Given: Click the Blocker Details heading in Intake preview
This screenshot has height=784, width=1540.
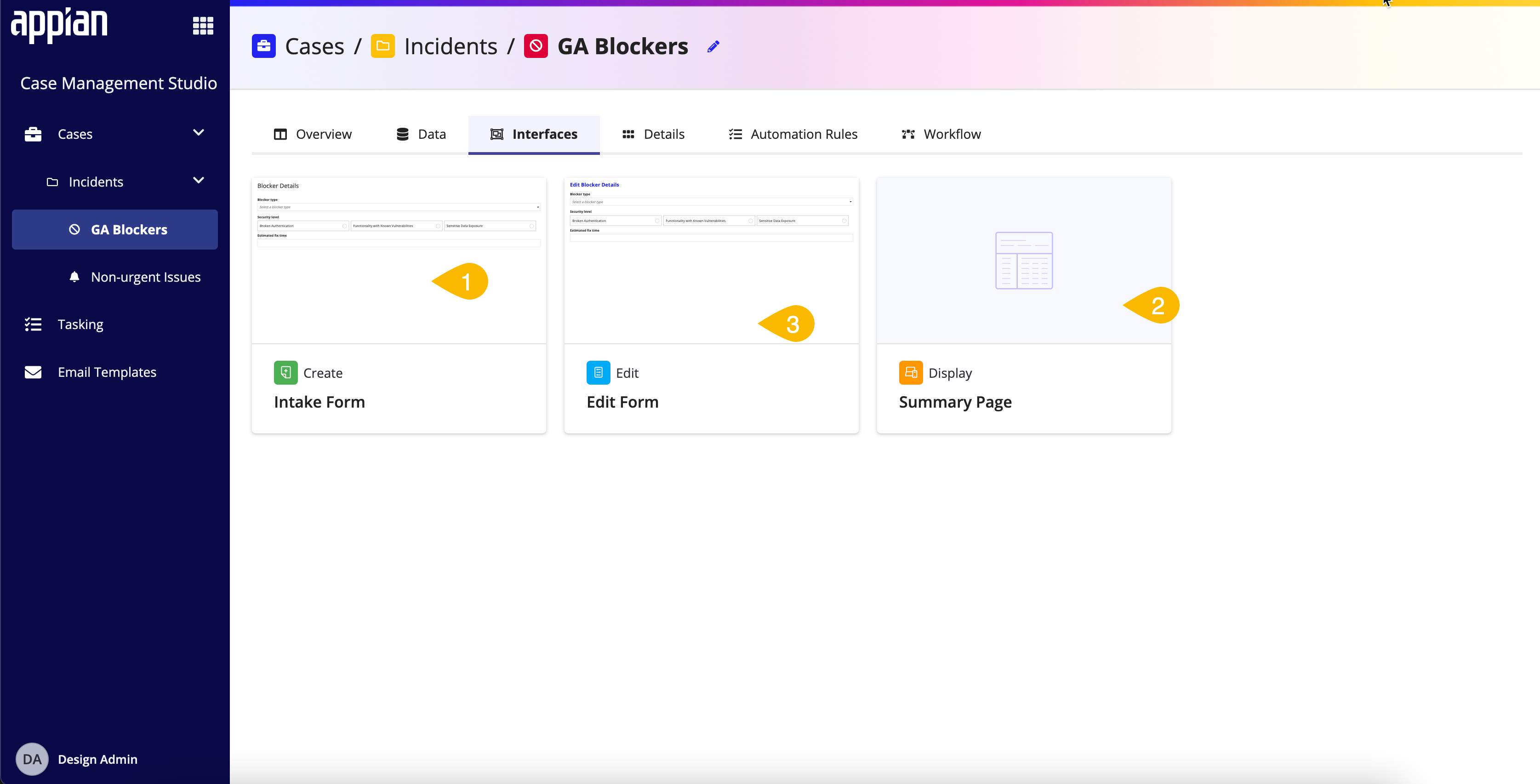Looking at the screenshot, I should (278, 186).
